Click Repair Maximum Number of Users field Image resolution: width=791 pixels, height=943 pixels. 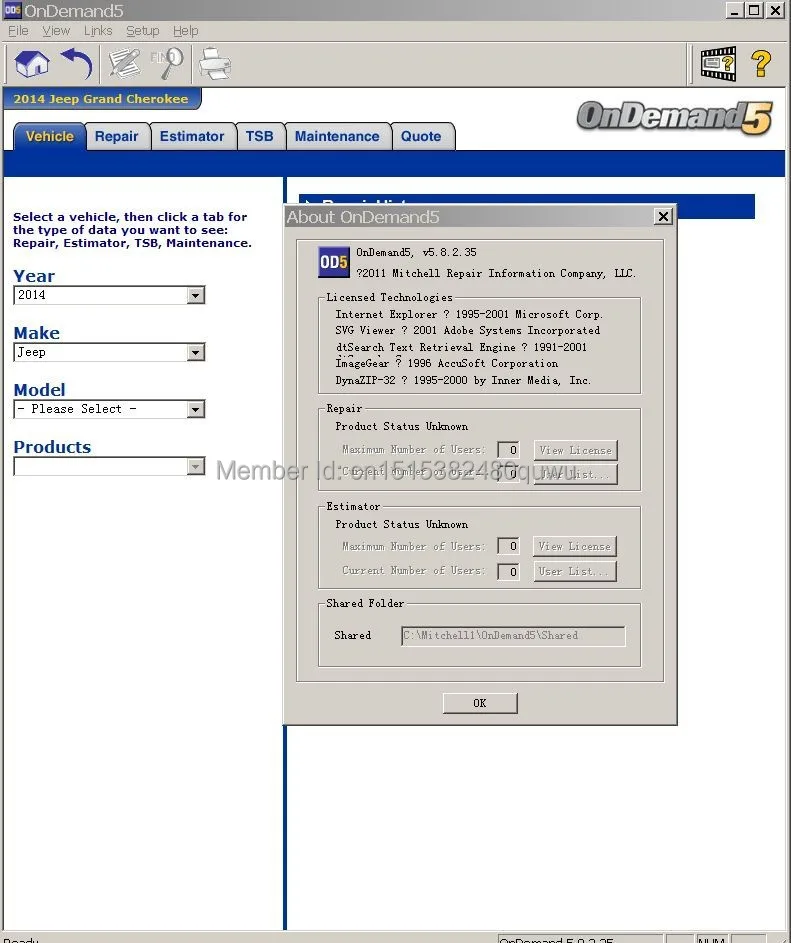coord(508,450)
